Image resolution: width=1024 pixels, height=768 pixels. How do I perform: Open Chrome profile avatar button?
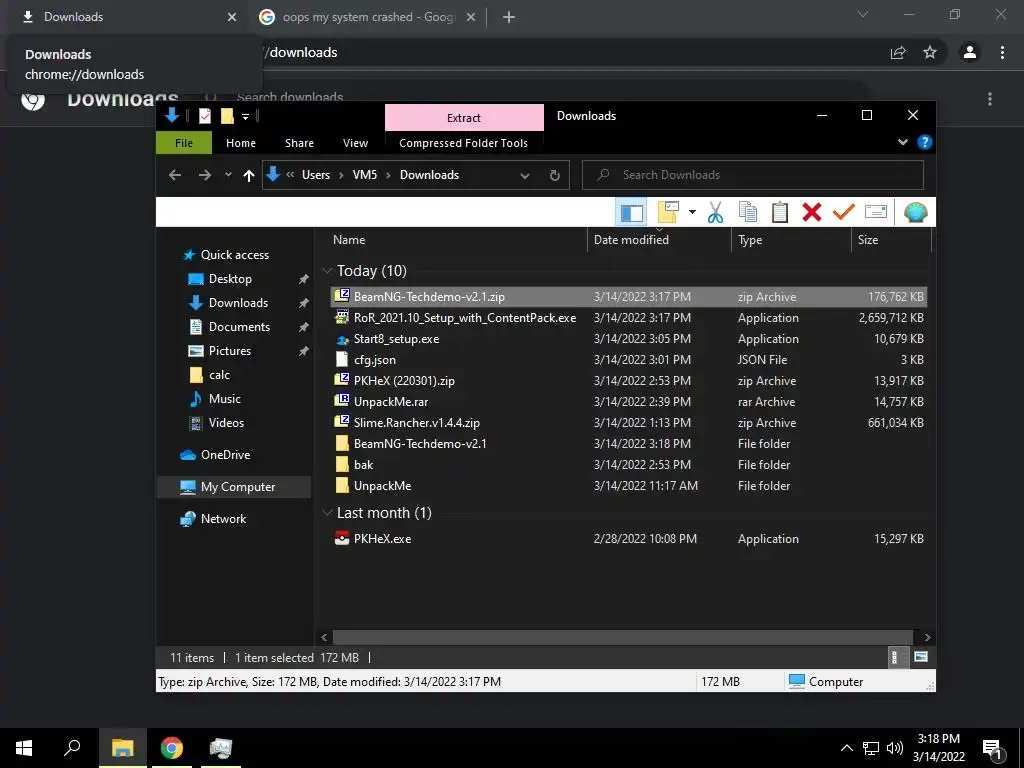969,52
